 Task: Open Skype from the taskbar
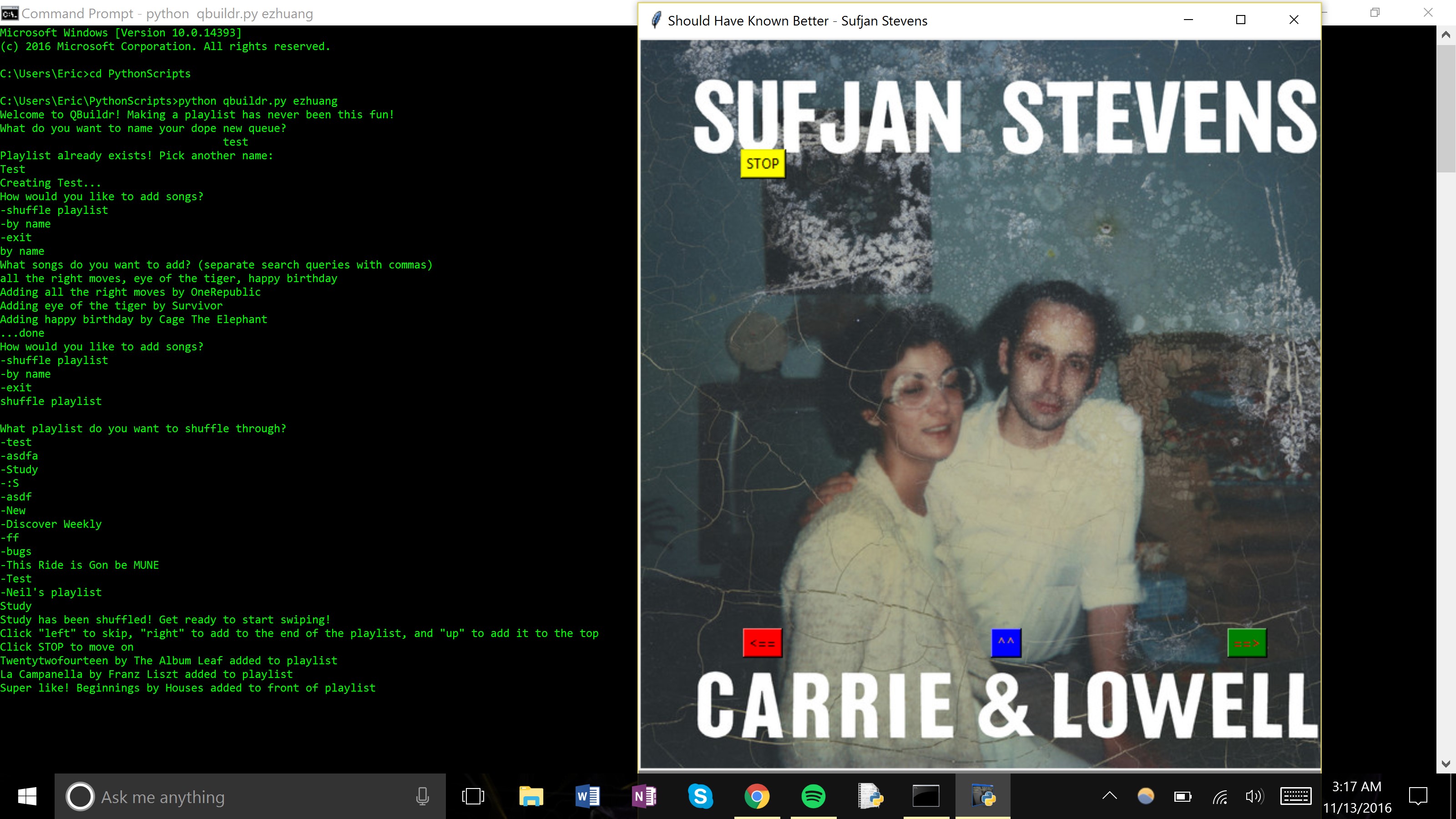[700, 796]
